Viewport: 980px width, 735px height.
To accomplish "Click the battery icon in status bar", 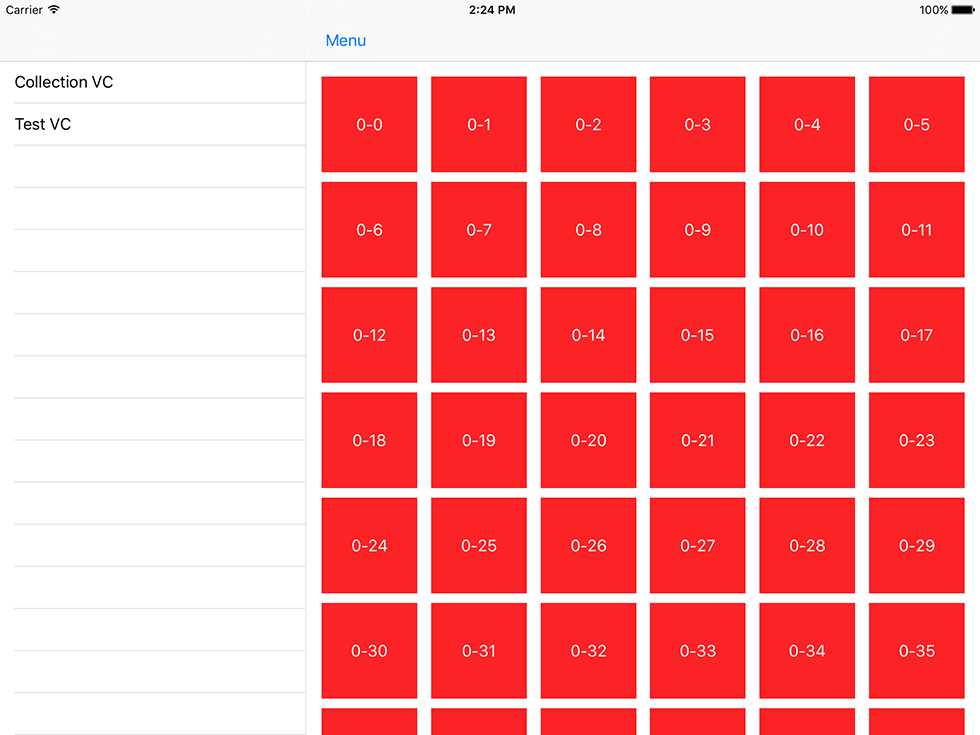I will 963,10.
